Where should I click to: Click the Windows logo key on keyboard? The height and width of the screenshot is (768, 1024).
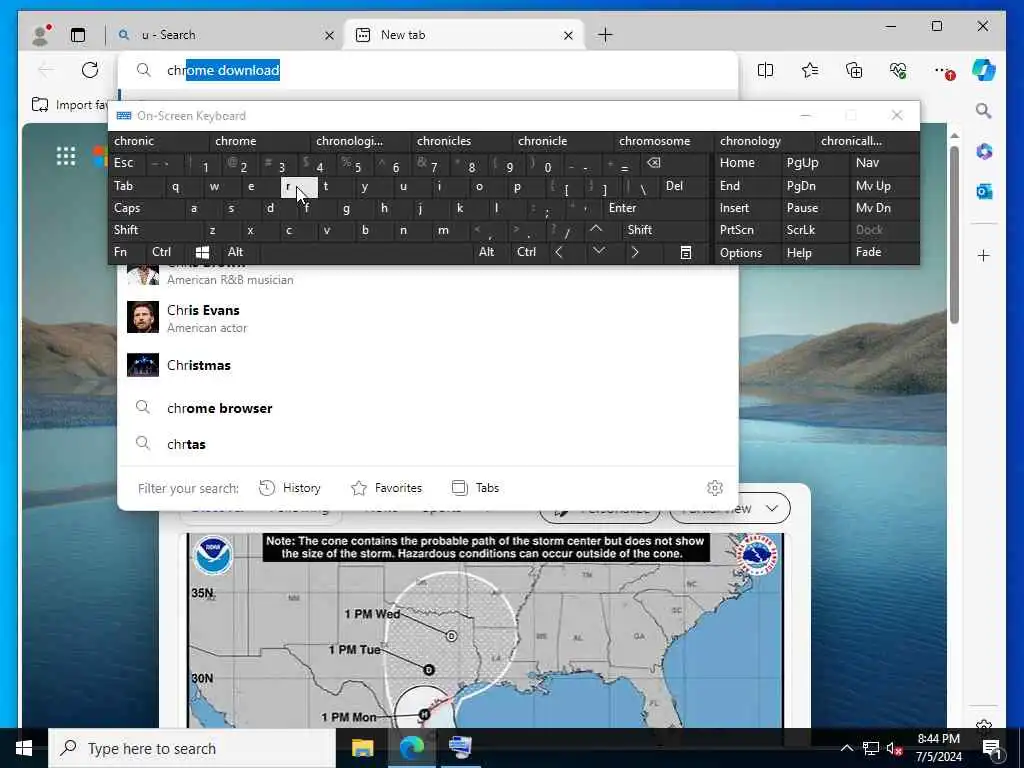pos(202,252)
